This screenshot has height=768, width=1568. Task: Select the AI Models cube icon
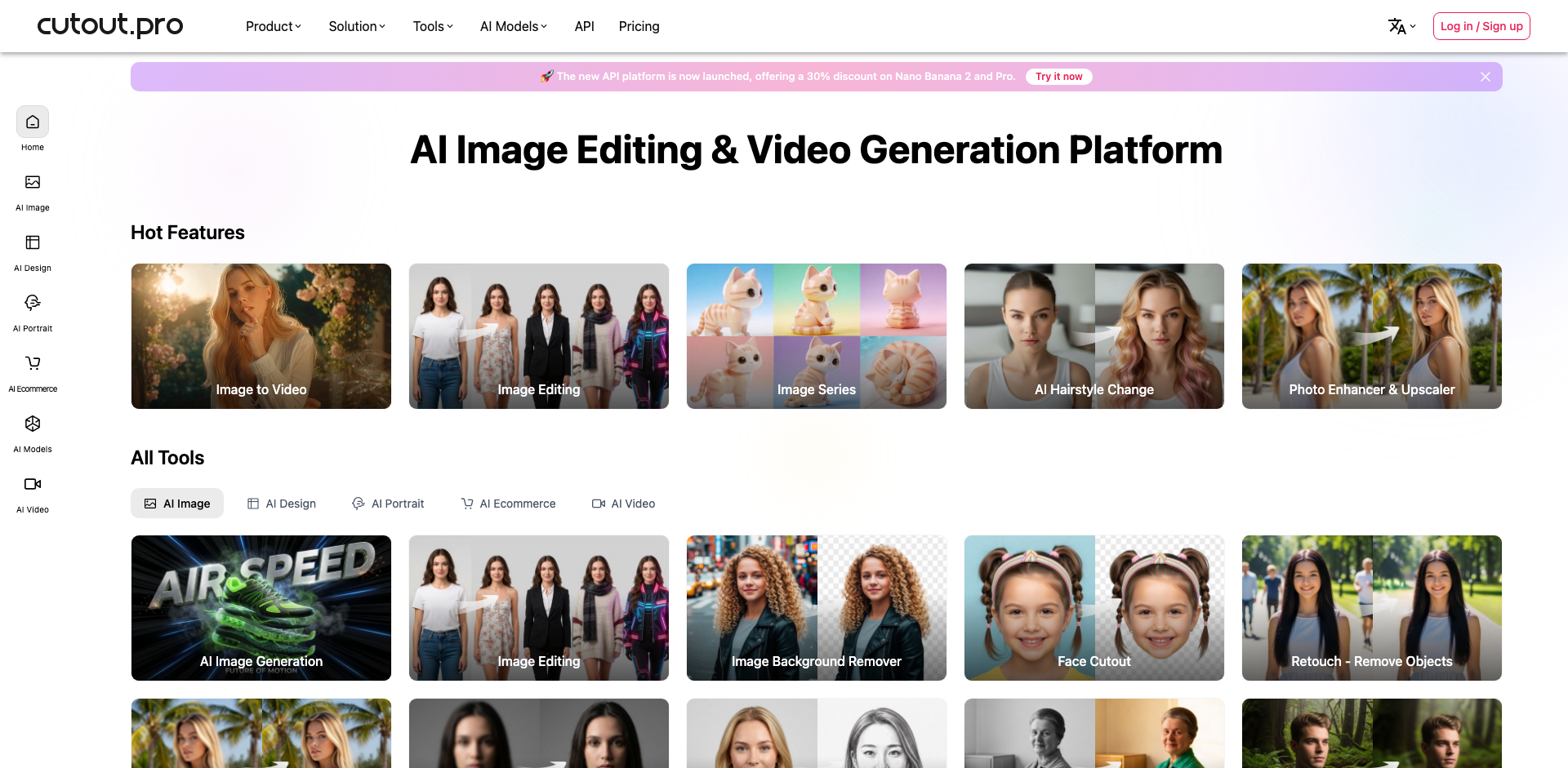click(33, 424)
